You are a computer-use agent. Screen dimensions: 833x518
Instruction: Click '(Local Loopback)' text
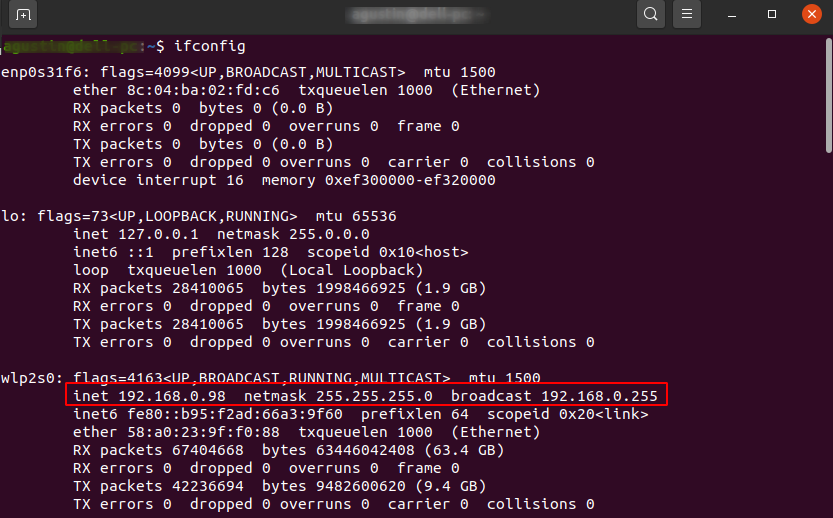coord(352,270)
